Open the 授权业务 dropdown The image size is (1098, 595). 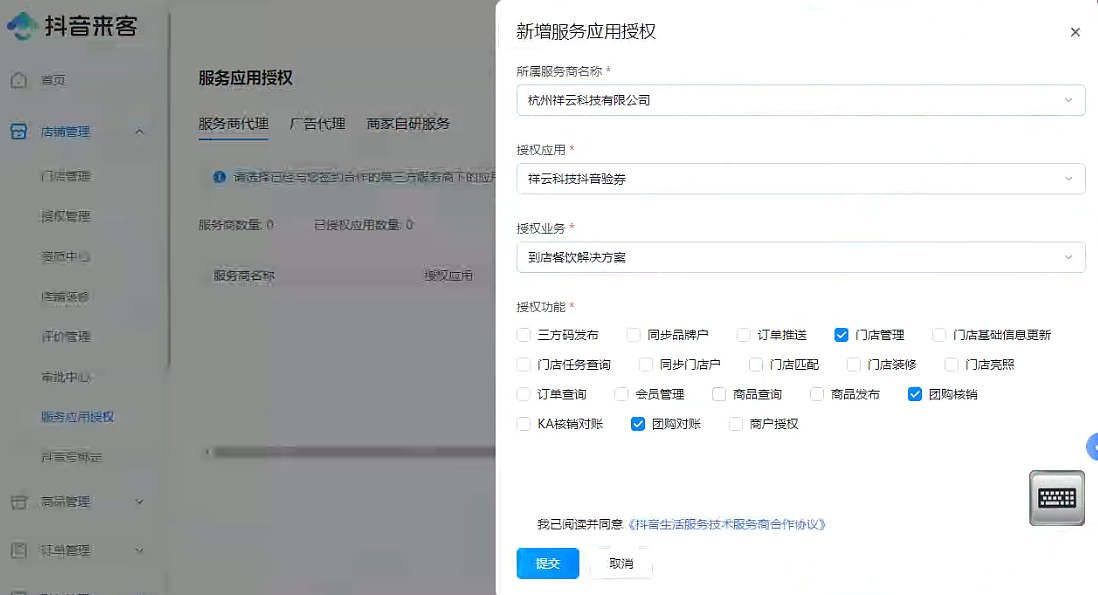[800, 257]
